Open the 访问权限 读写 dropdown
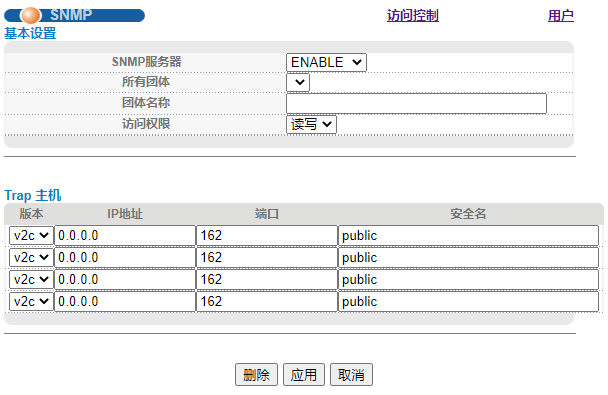The width and height of the screenshot is (608, 395). click(x=311, y=125)
